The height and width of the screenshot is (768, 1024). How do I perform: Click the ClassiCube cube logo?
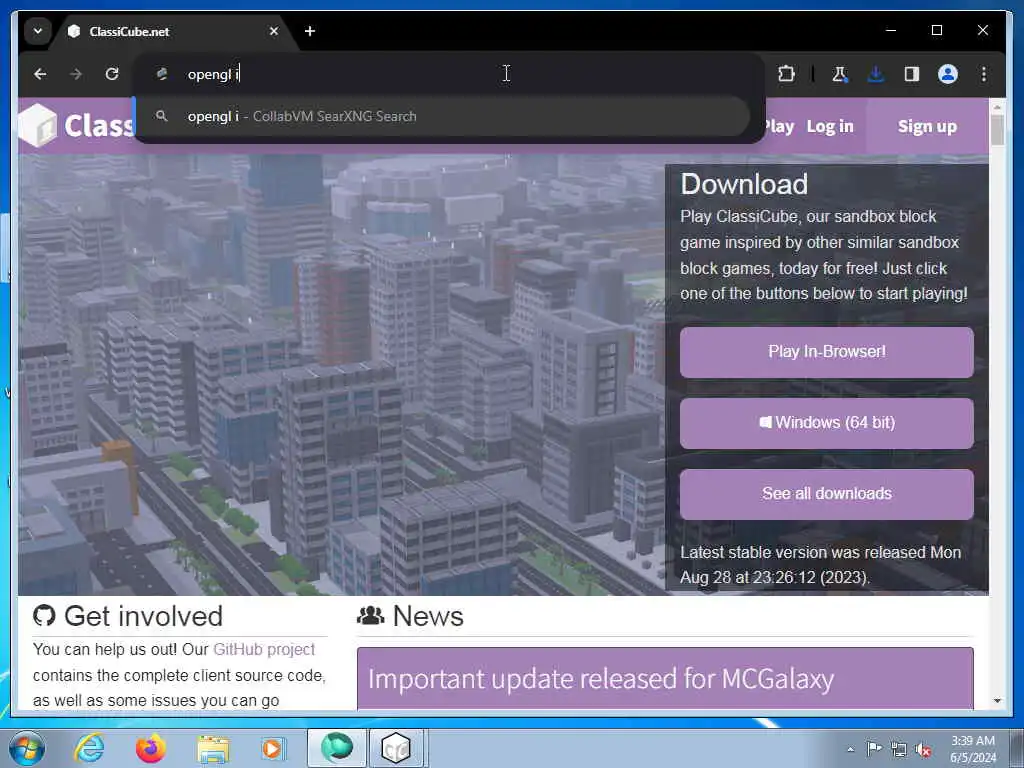[x=38, y=125]
